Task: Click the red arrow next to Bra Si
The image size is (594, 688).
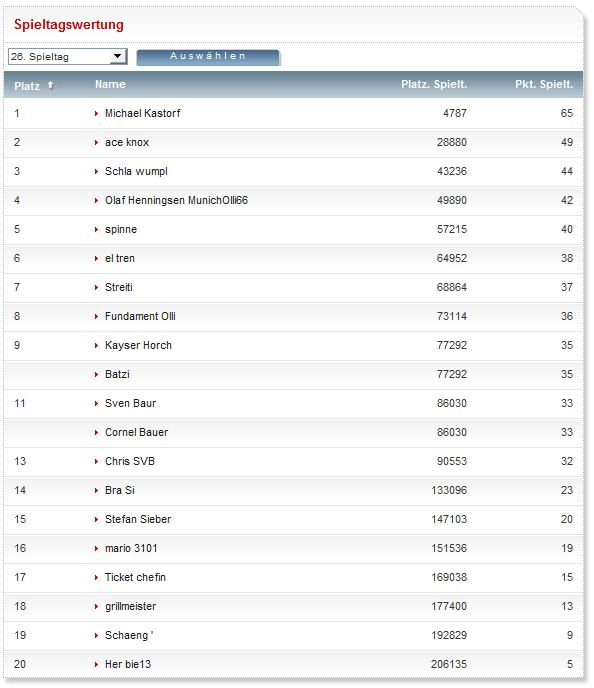Action: pyautogui.click(x=97, y=491)
